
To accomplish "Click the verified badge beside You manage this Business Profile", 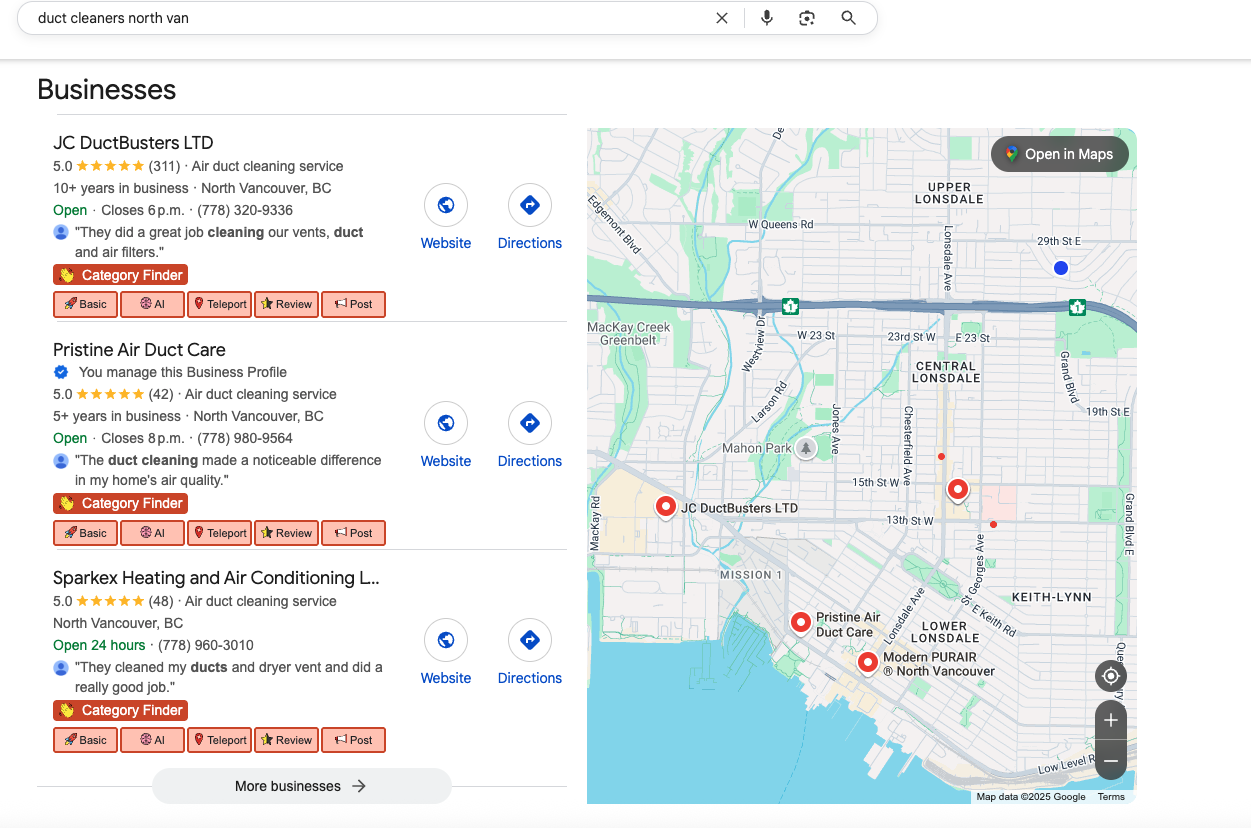I will tap(61, 372).
